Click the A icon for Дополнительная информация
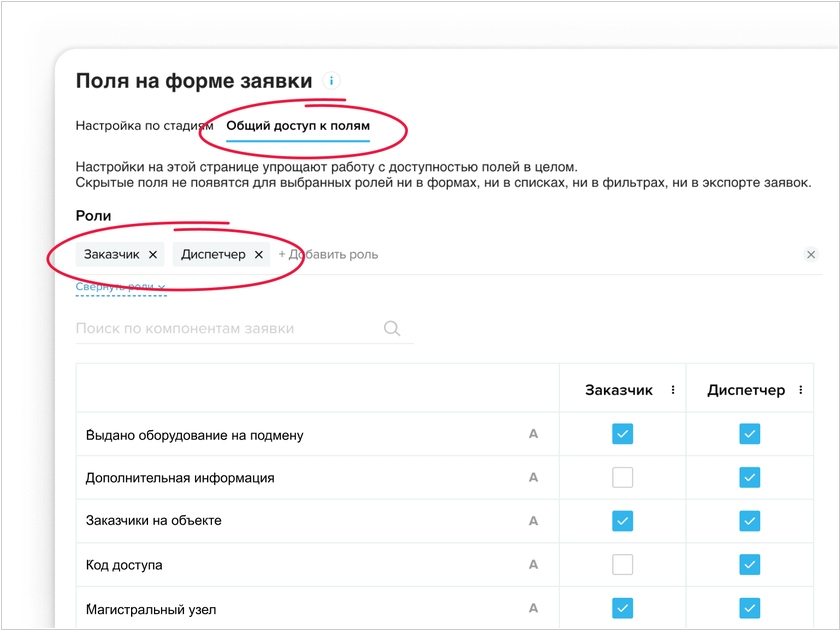The width and height of the screenshot is (840, 630). (533, 478)
